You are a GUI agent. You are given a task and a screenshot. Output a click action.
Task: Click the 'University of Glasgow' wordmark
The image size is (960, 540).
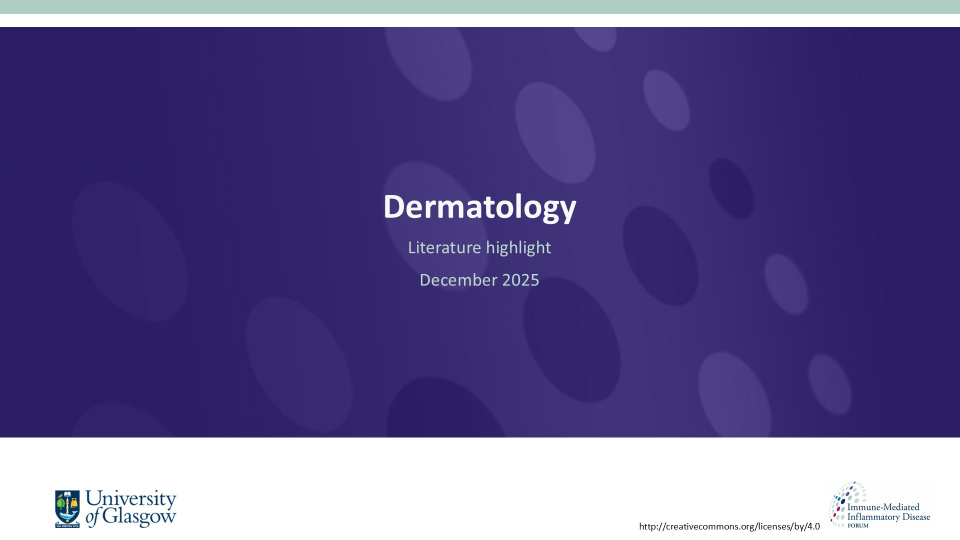tap(130, 508)
